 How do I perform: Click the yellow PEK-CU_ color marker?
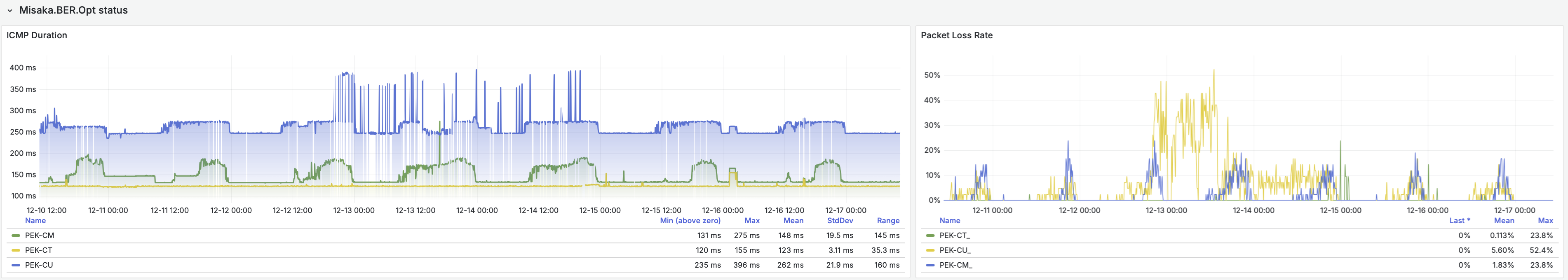[x=930, y=250]
